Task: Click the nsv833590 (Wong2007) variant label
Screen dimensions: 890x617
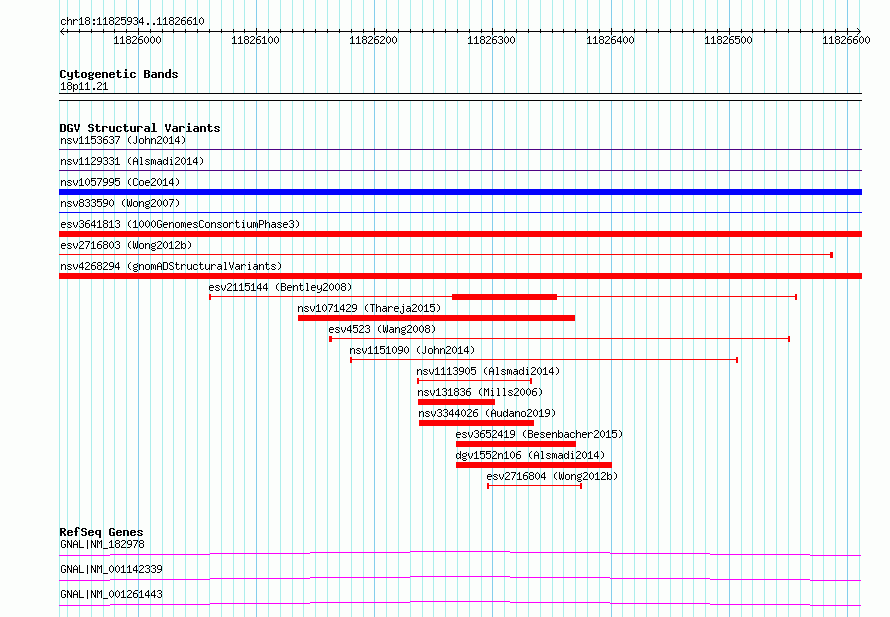Action: coord(120,203)
